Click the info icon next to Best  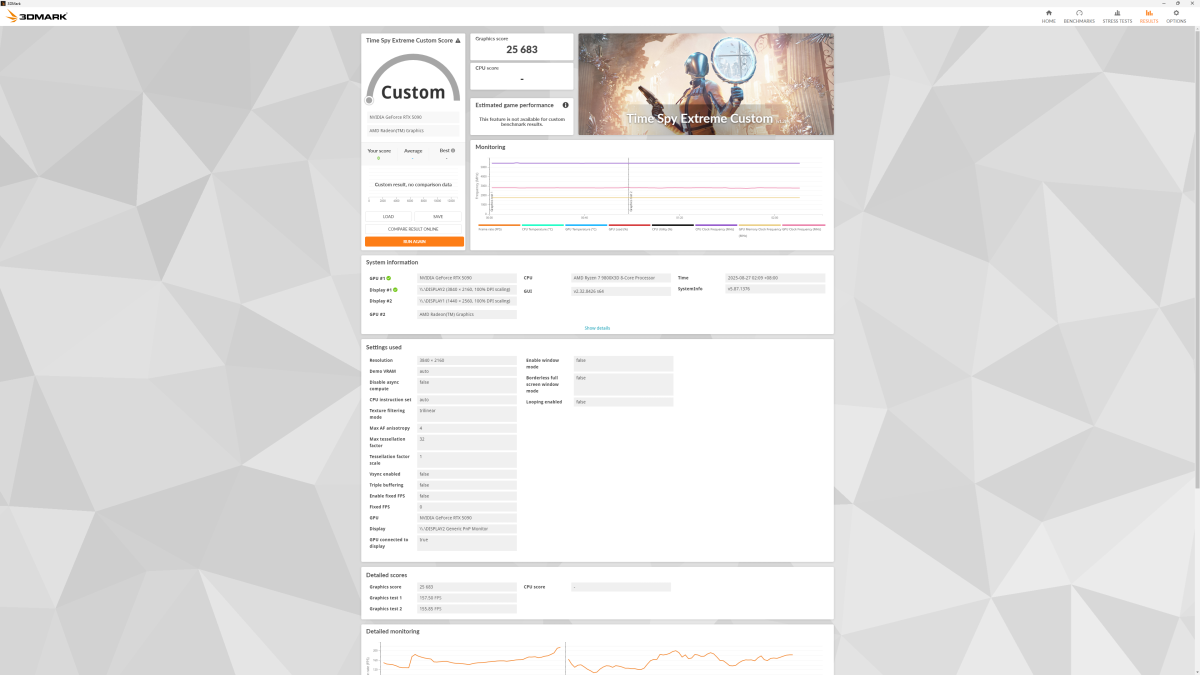pos(452,151)
